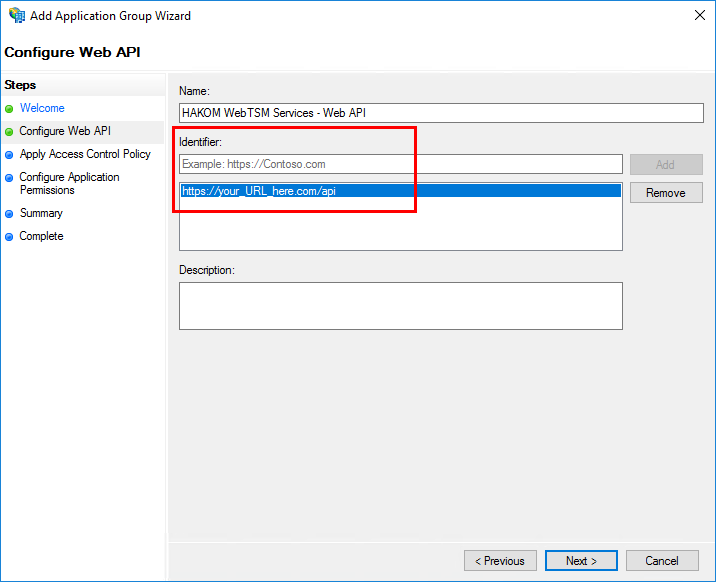
Task: Select the Configure Web API step
Action: [65, 131]
